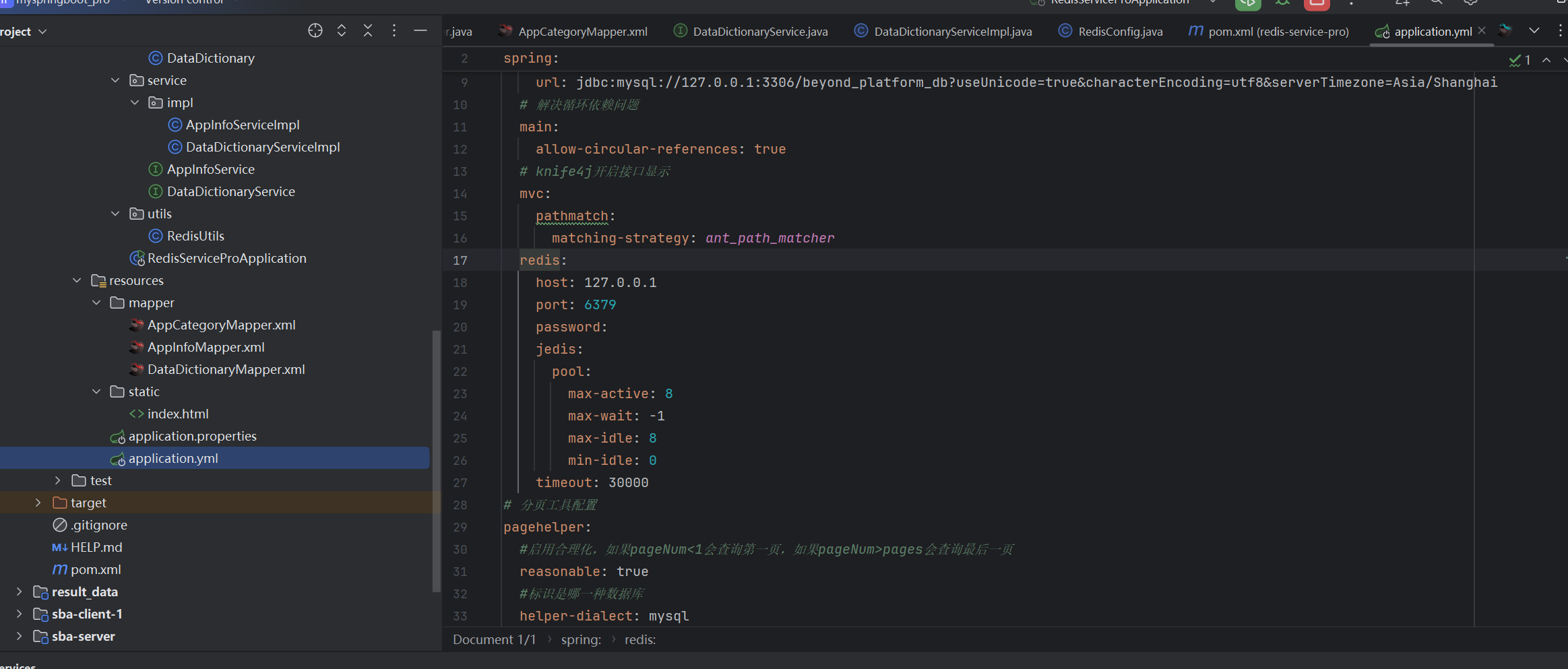Open Project panel options menu
The width and height of the screenshot is (1568, 669).
click(x=394, y=31)
